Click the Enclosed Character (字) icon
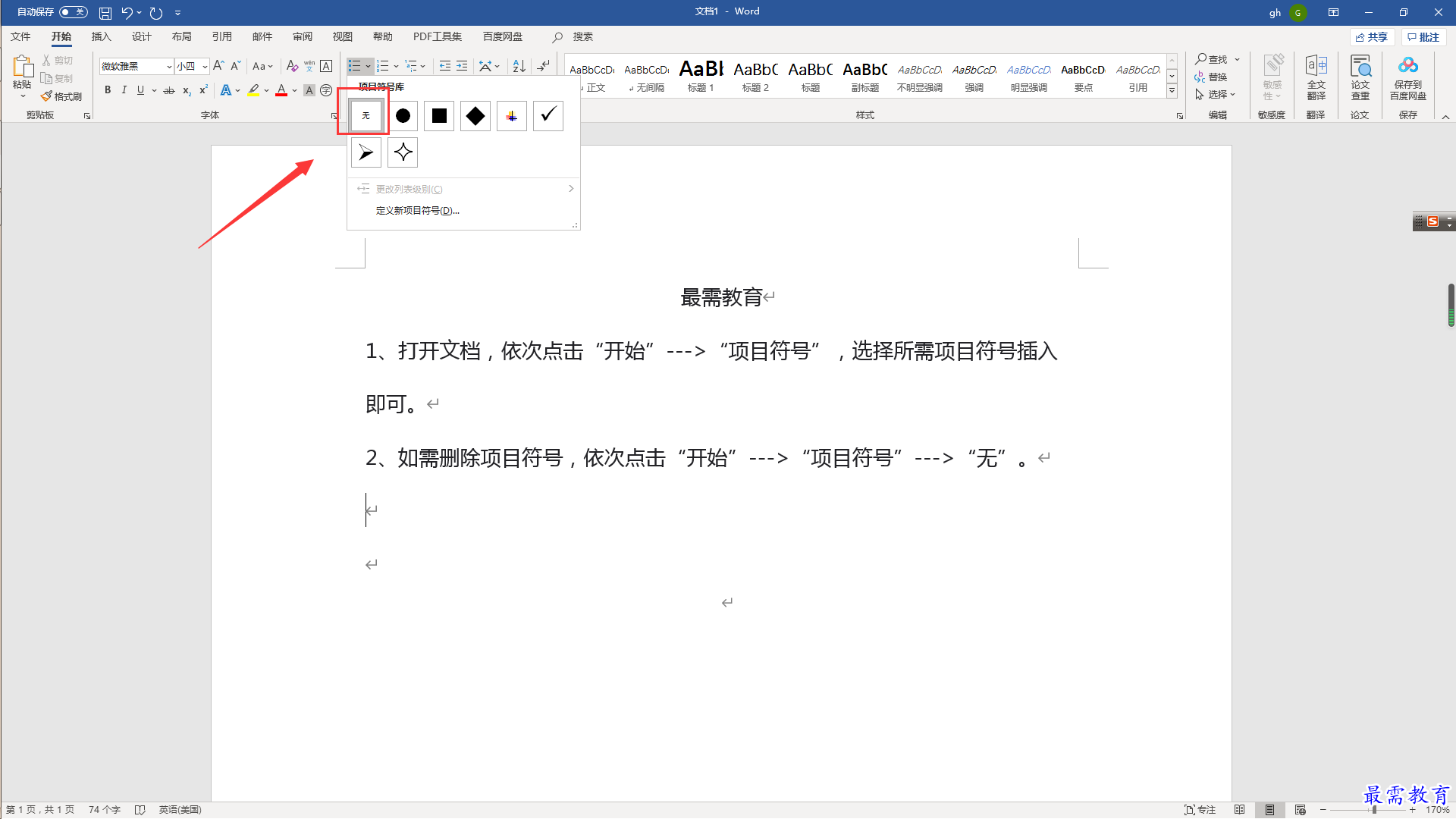Viewport: 1456px width, 819px height. [x=326, y=90]
